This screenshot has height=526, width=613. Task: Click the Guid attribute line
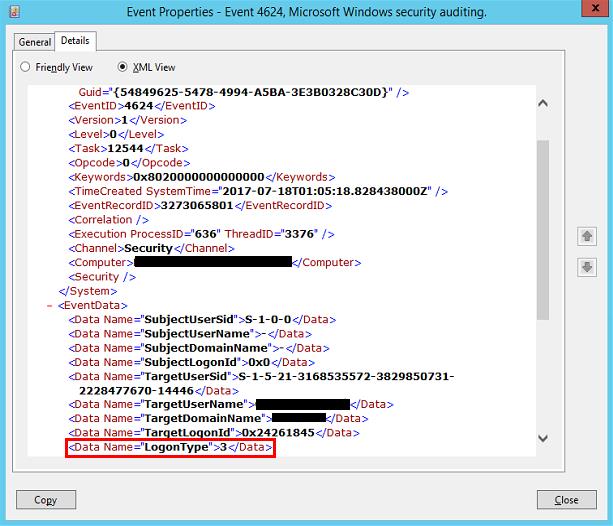click(244, 92)
